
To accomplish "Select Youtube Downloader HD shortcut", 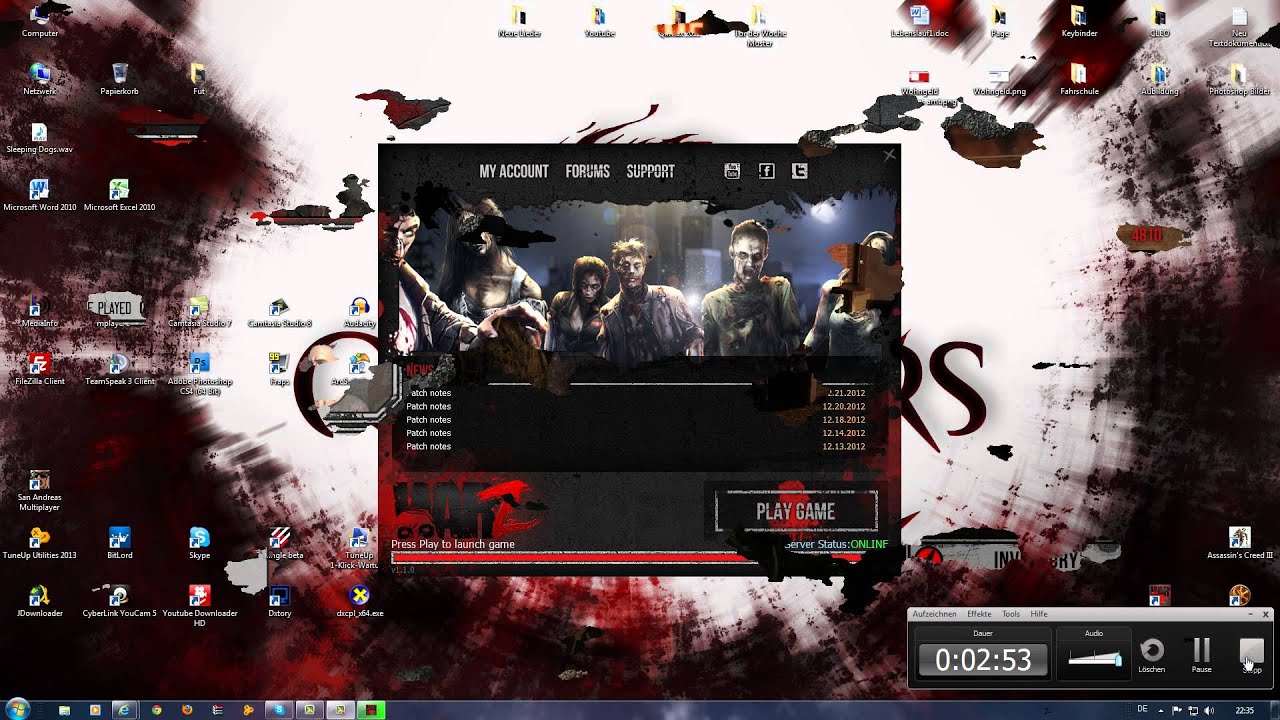I will [x=199, y=605].
